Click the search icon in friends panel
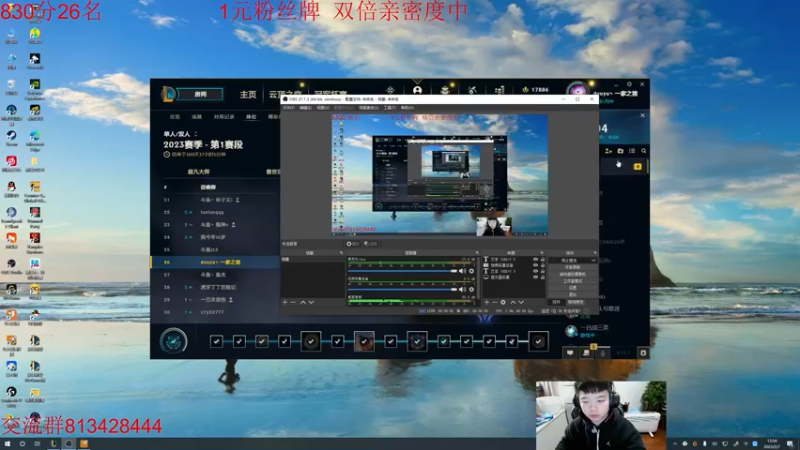The image size is (800, 450). coord(644,151)
